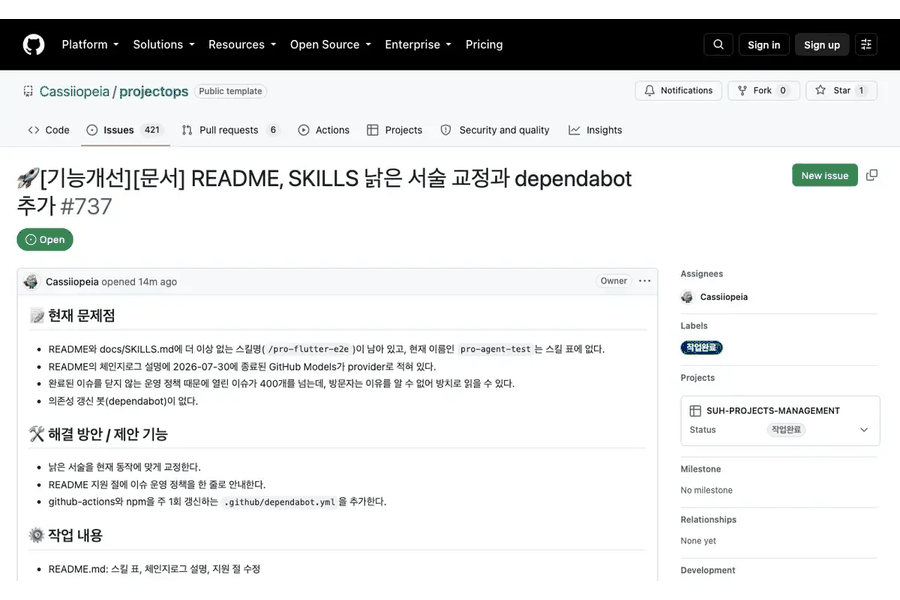This screenshot has width=900, height=600.
Task: Click the Milestone sidebar heading
Action: (x=701, y=469)
